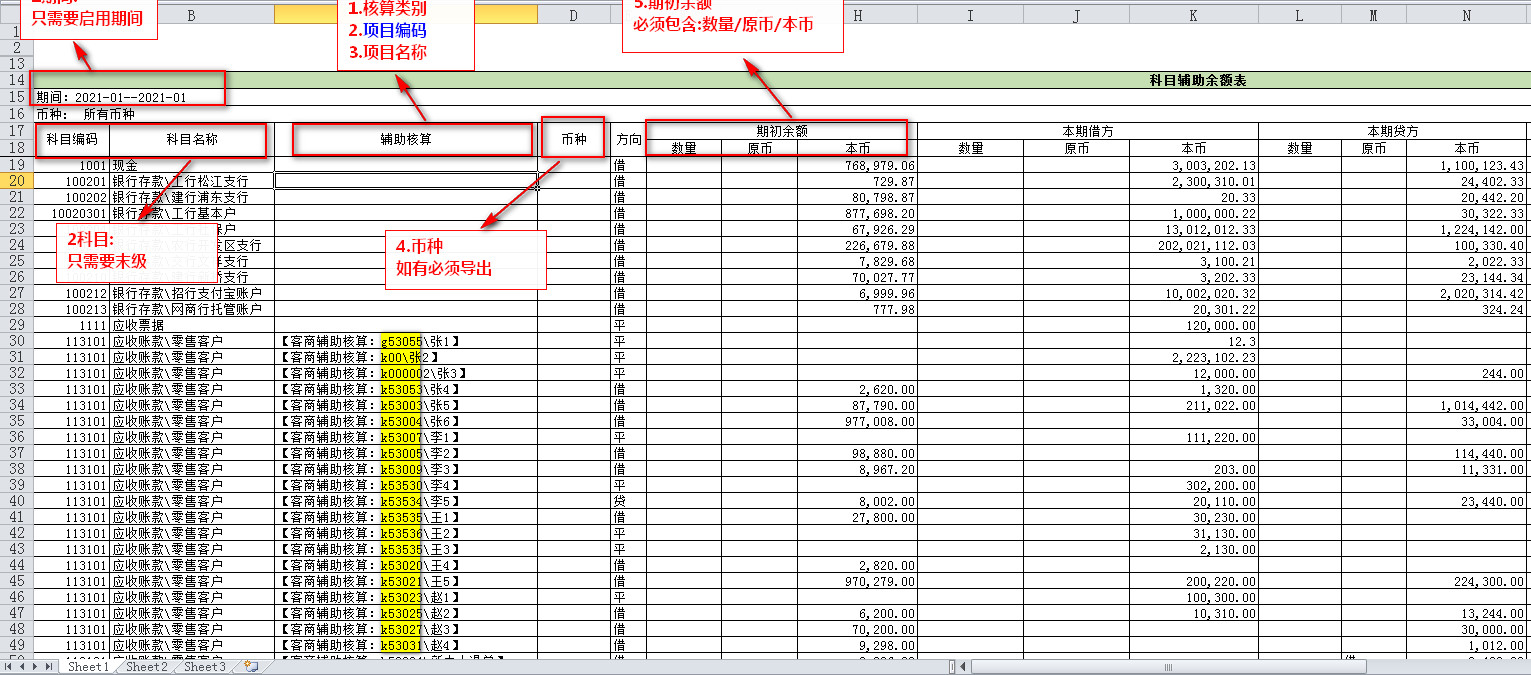Switch to the Sheet2 tab
The height and width of the screenshot is (675, 1531).
point(146,667)
